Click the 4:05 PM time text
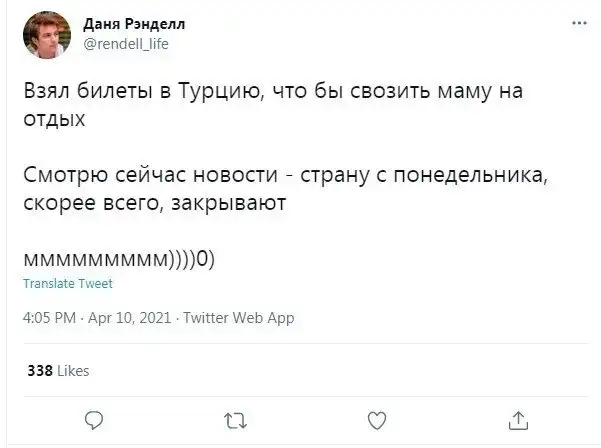Image resolution: width=601 pixels, height=448 pixels. pos(49,318)
